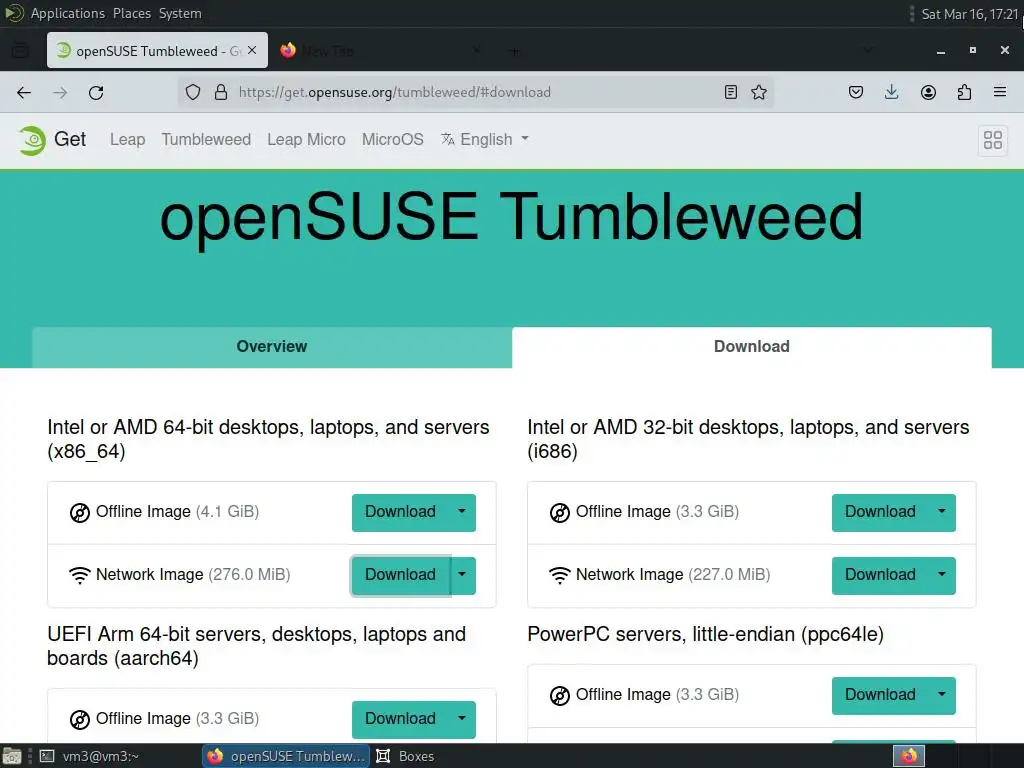Download the ppc64le Offline Image
The height and width of the screenshot is (768, 1024).
[880, 696]
